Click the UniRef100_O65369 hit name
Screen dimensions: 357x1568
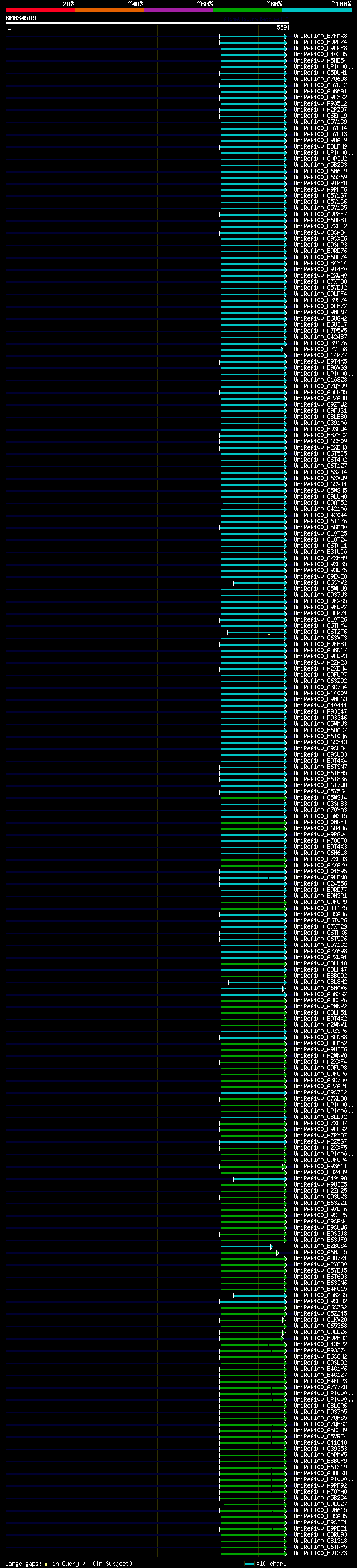(x=321, y=177)
